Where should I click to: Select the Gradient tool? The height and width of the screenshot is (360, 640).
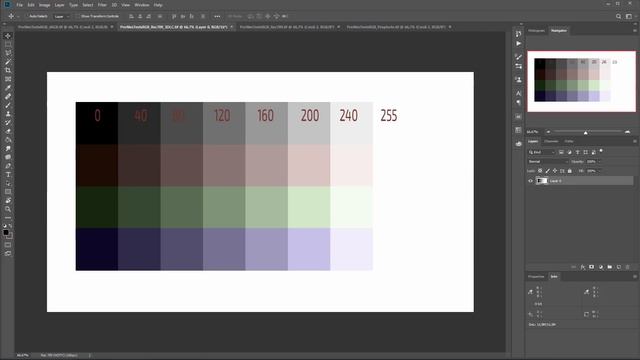pos(8,140)
